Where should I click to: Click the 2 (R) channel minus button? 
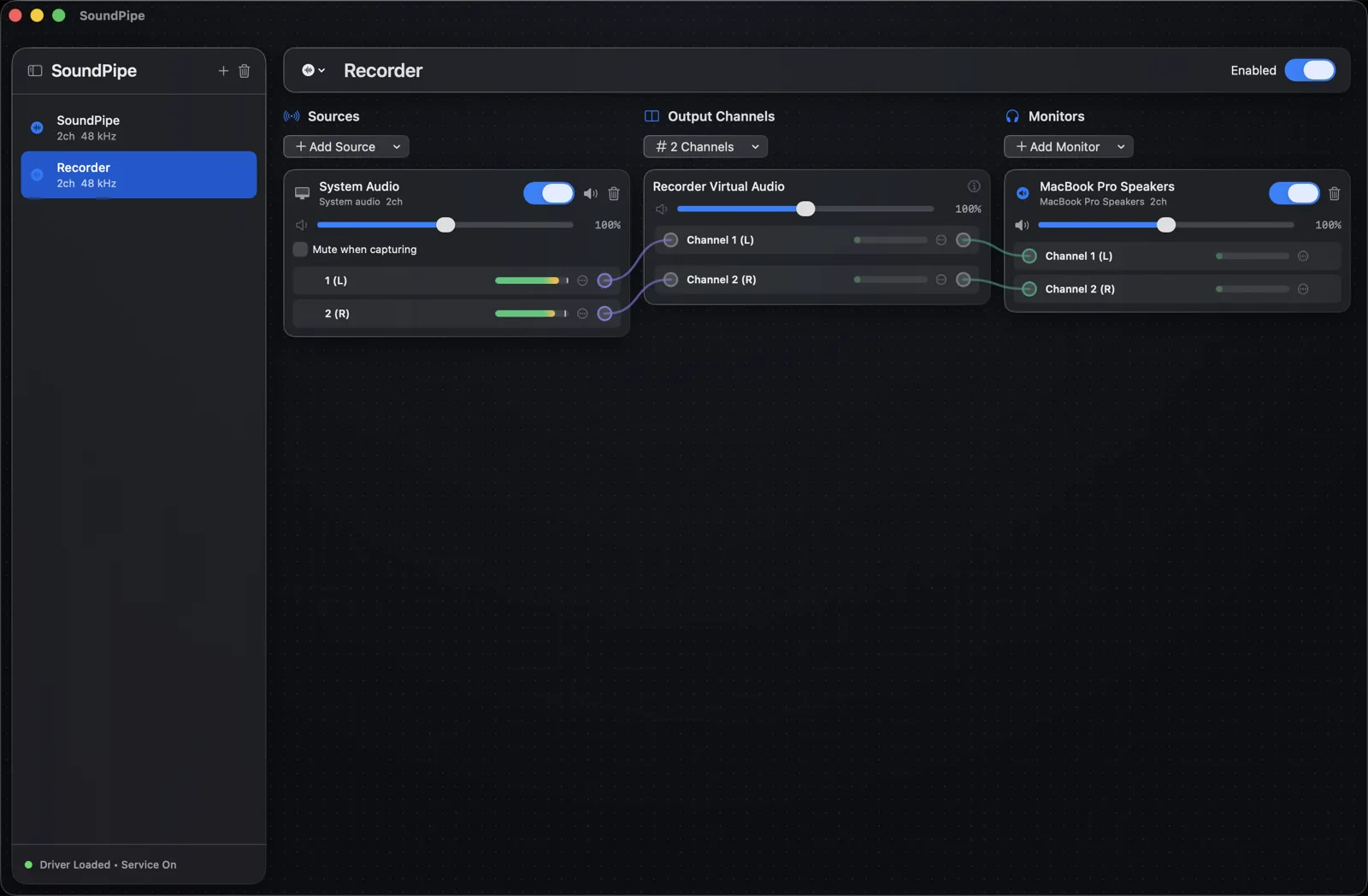click(582, 314)
